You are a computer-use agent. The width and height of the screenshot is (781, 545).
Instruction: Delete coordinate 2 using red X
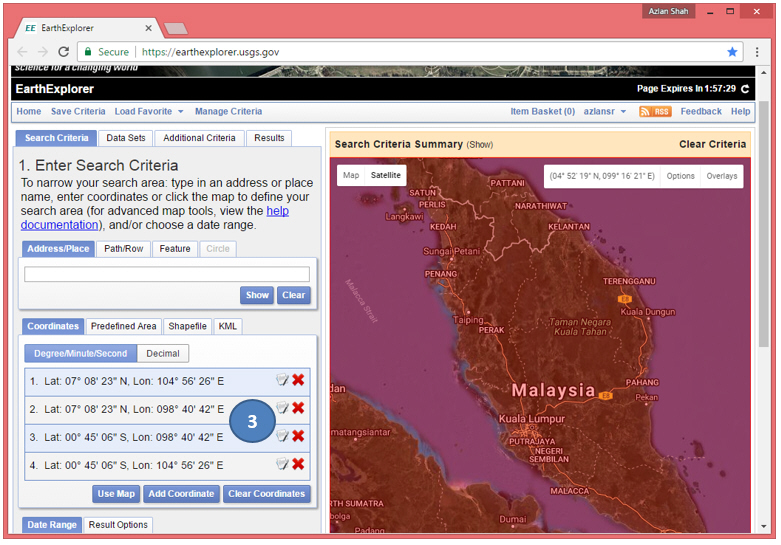tap(298, 408)
